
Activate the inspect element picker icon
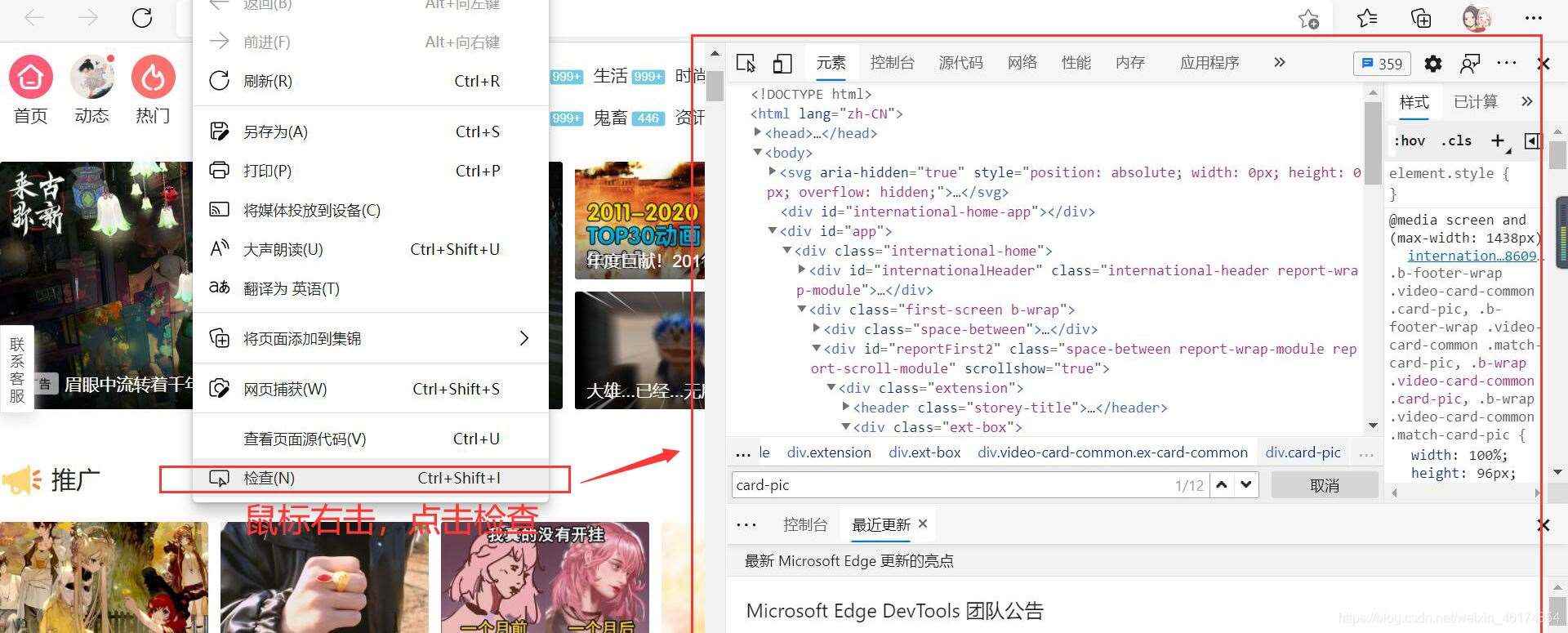point(746,63)
